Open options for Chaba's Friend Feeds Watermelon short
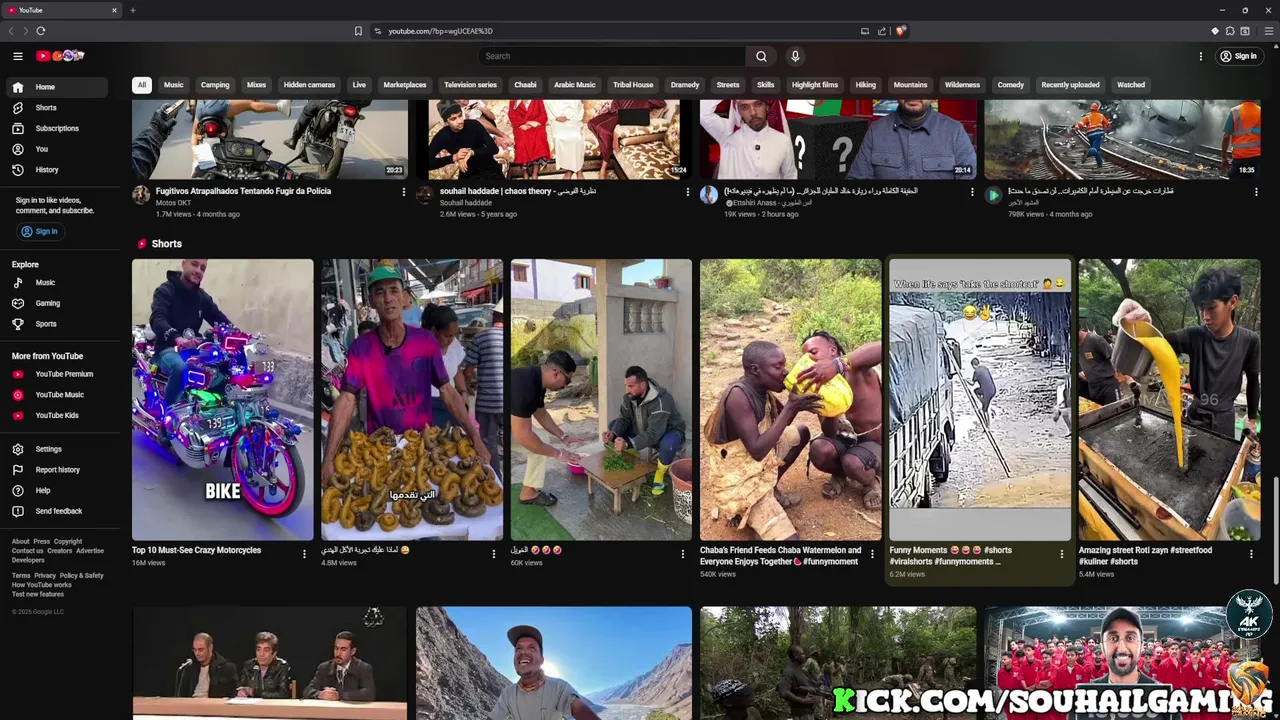Viewport: 1280px width, 720px height. point(872,553)
